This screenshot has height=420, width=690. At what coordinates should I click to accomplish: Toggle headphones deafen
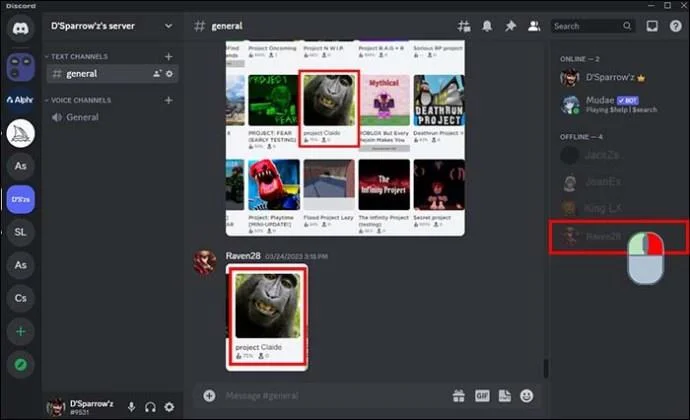(150, 407)
